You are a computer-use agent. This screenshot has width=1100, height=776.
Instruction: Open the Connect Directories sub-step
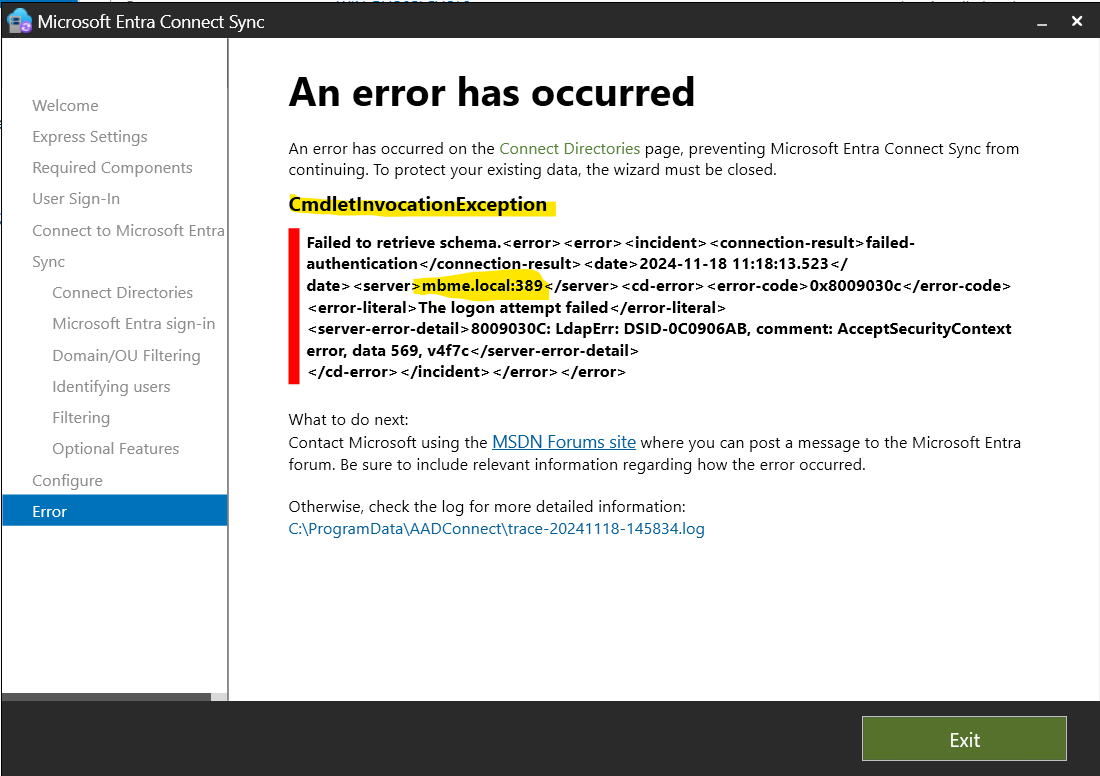pyautogui.click(x=123, y=293)
